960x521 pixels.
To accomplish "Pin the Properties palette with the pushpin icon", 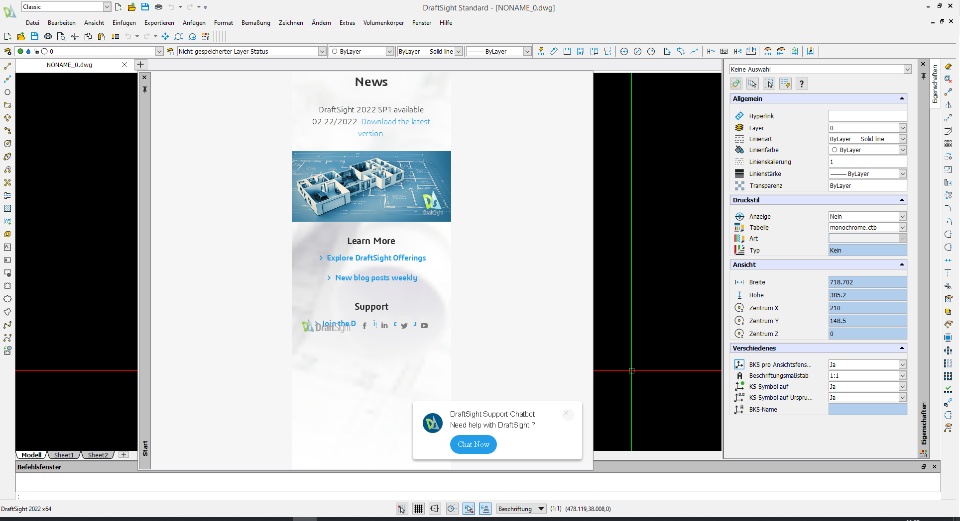I will (923, 76).
